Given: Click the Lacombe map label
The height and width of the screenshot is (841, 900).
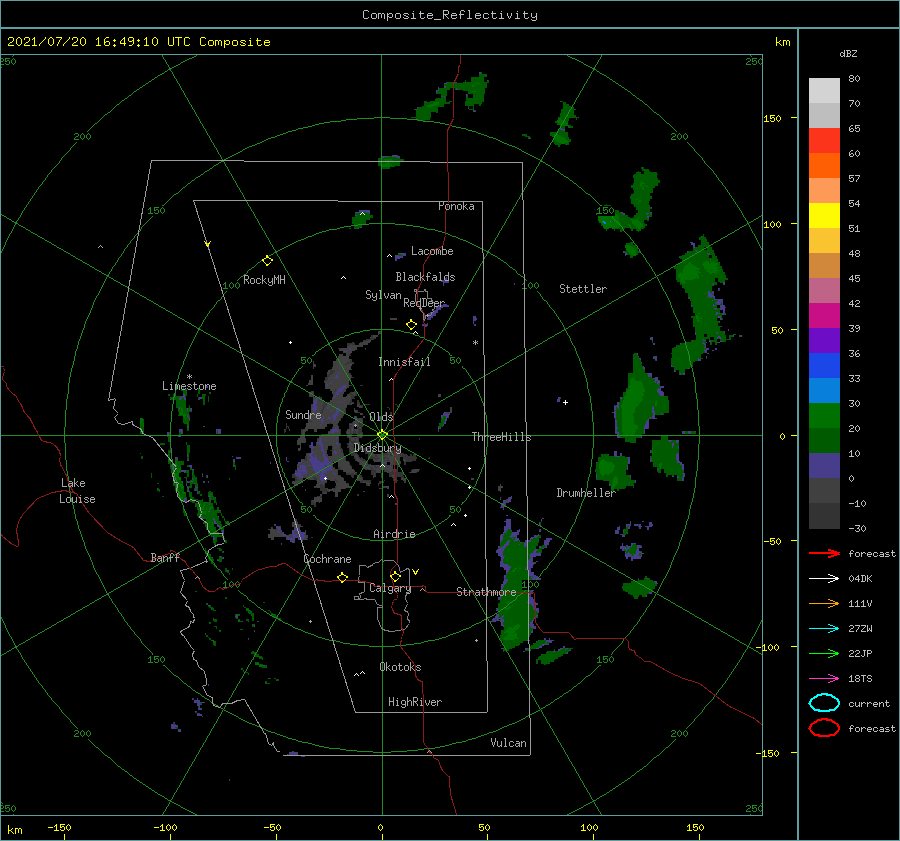Looking at the screenshot, I should pyautogui.click(x=432, y=251).
